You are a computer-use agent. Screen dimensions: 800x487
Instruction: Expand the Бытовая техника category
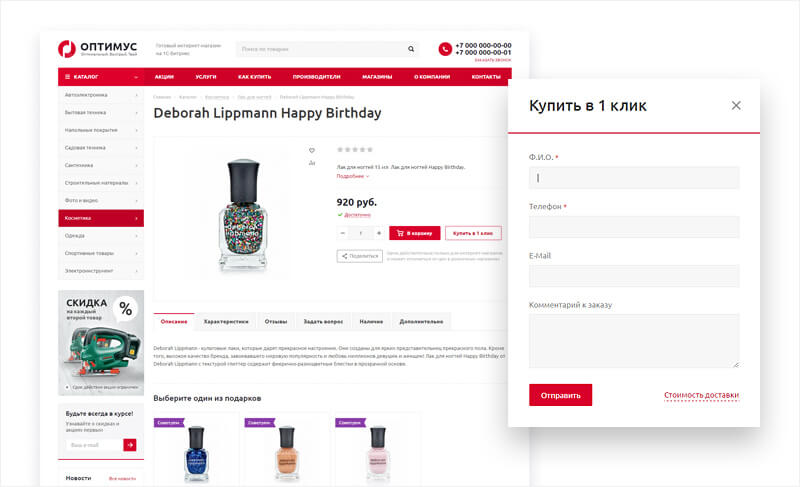[100, 112]
